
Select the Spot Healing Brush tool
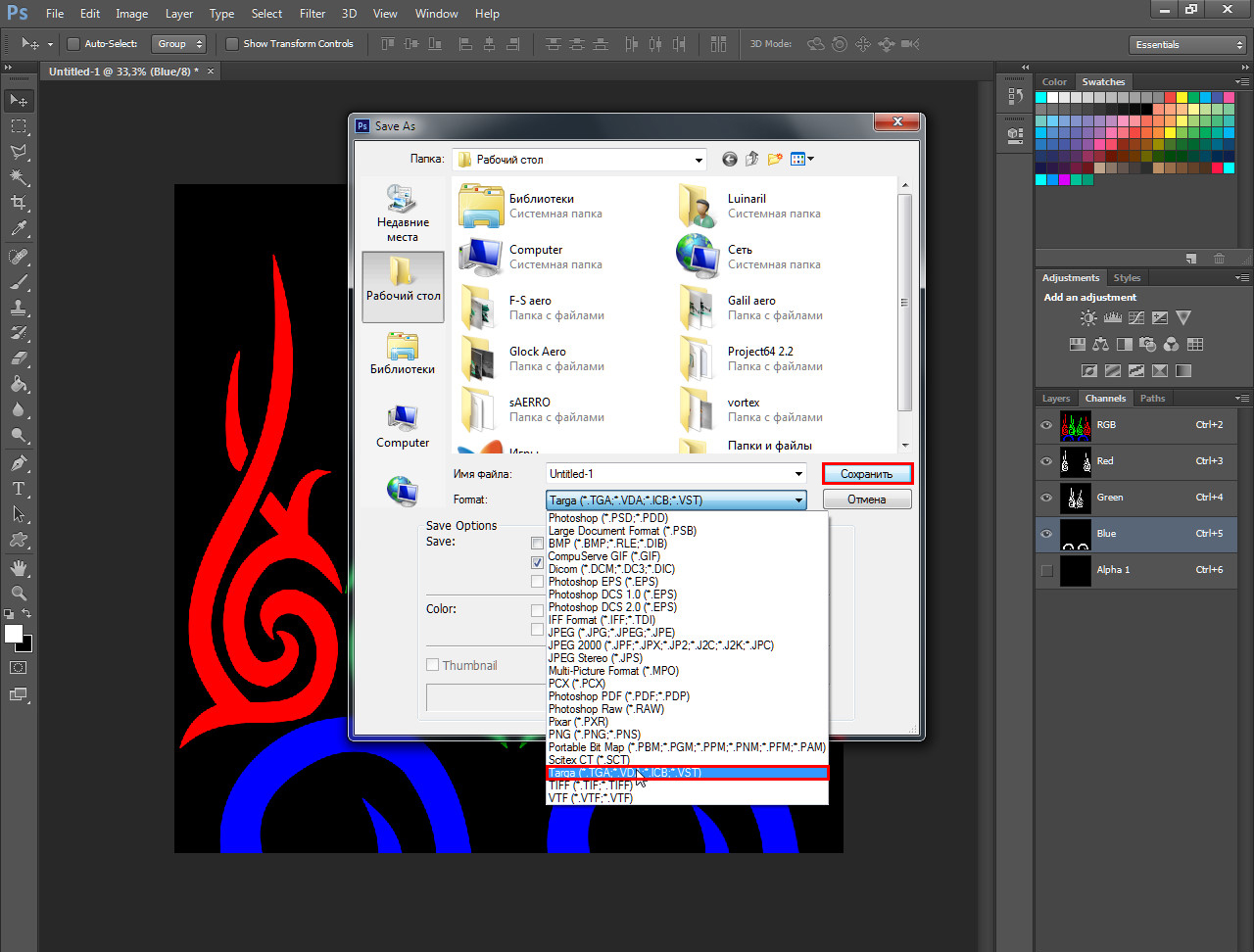click(19, 257)
